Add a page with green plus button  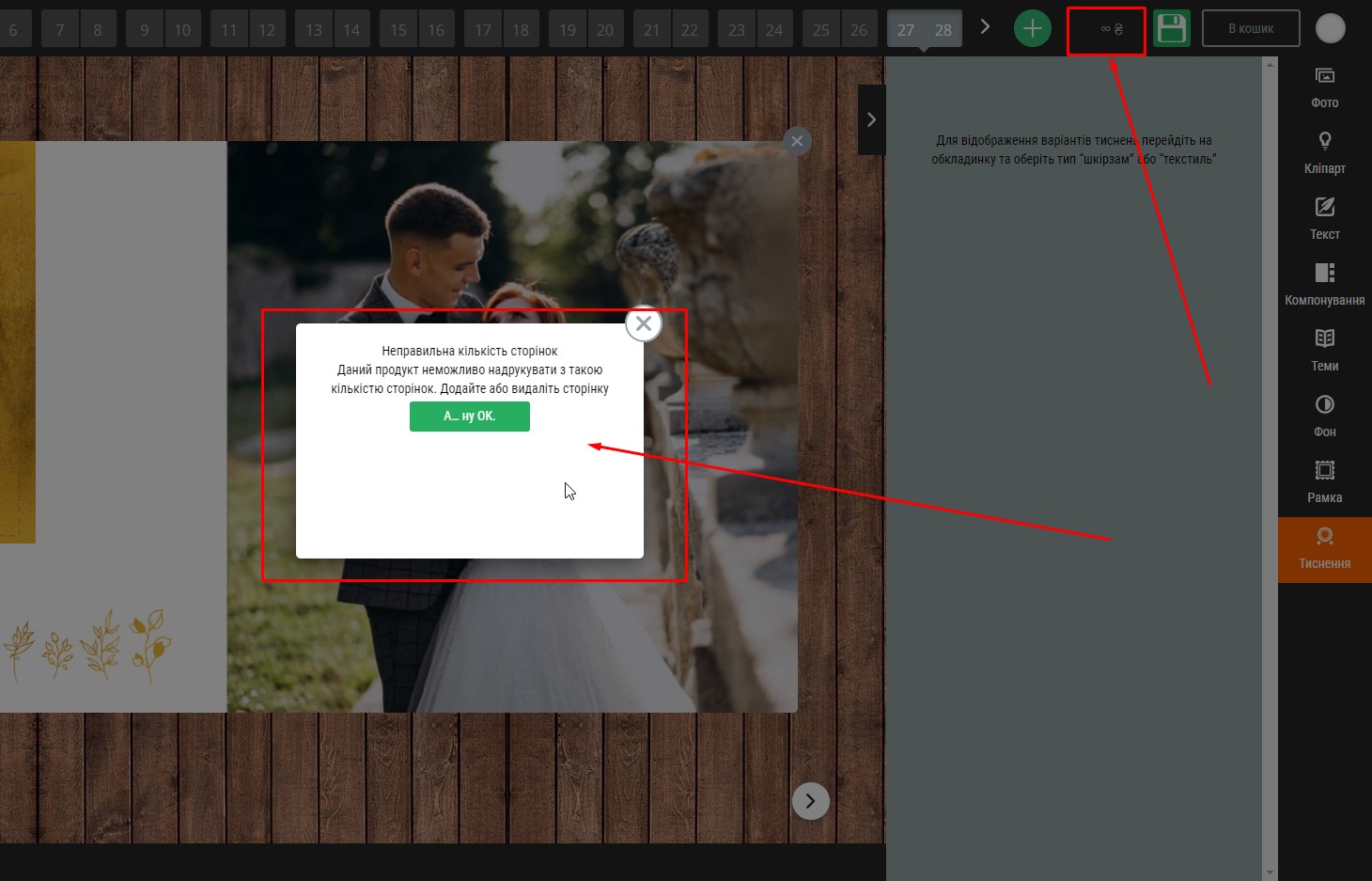[1032, 29]
